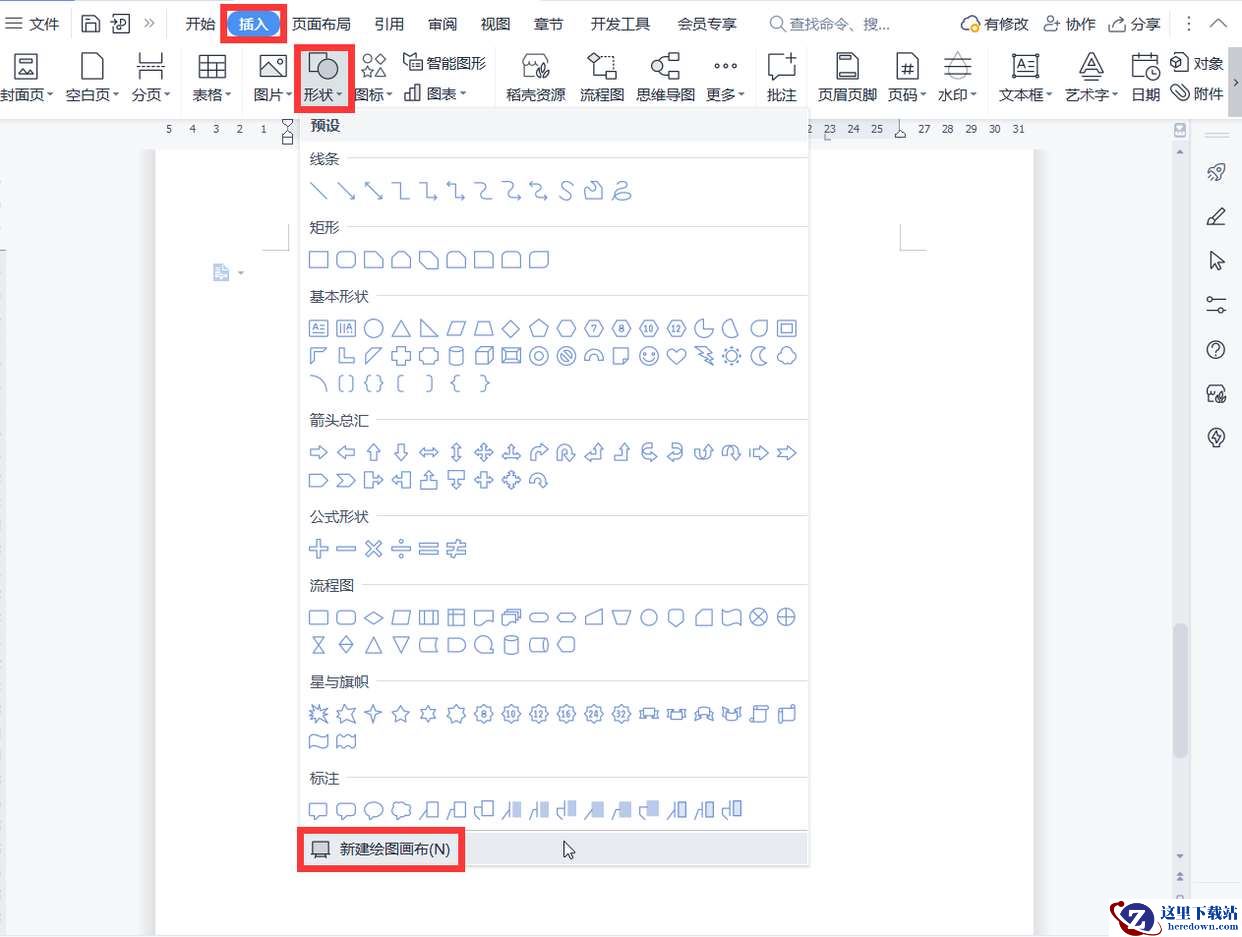Click the 有修改 status button
This screenshot has height=937, width=1242.
(994, 24)
